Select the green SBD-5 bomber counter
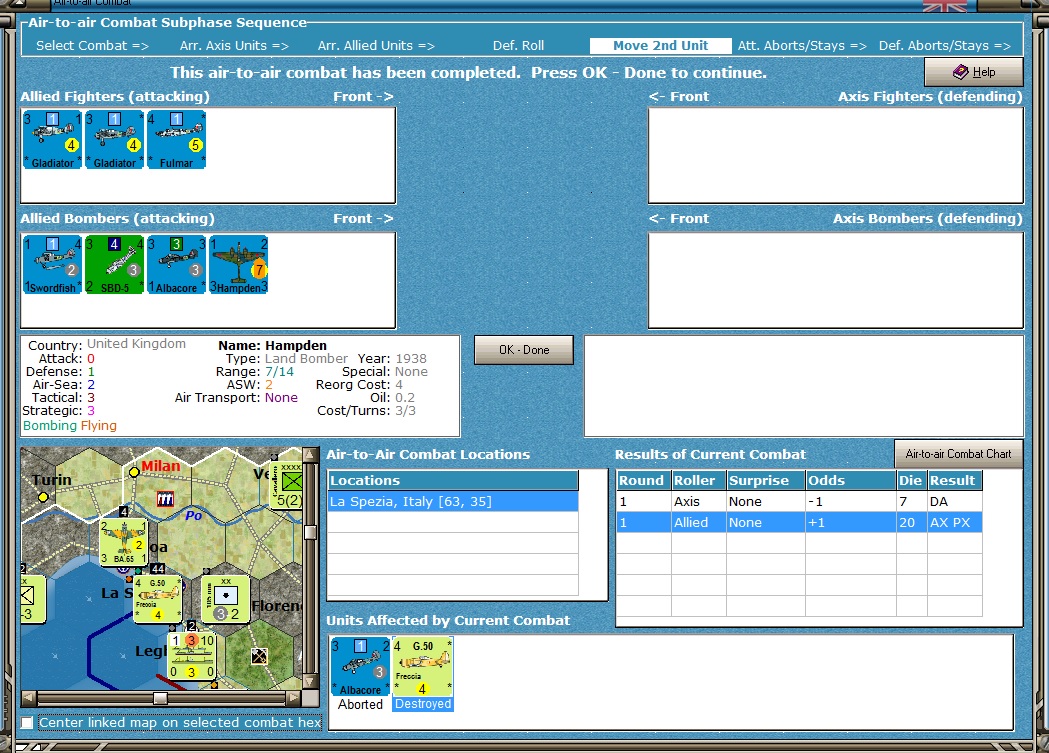The image size is (1049, 753). click(x=114, y=265)
